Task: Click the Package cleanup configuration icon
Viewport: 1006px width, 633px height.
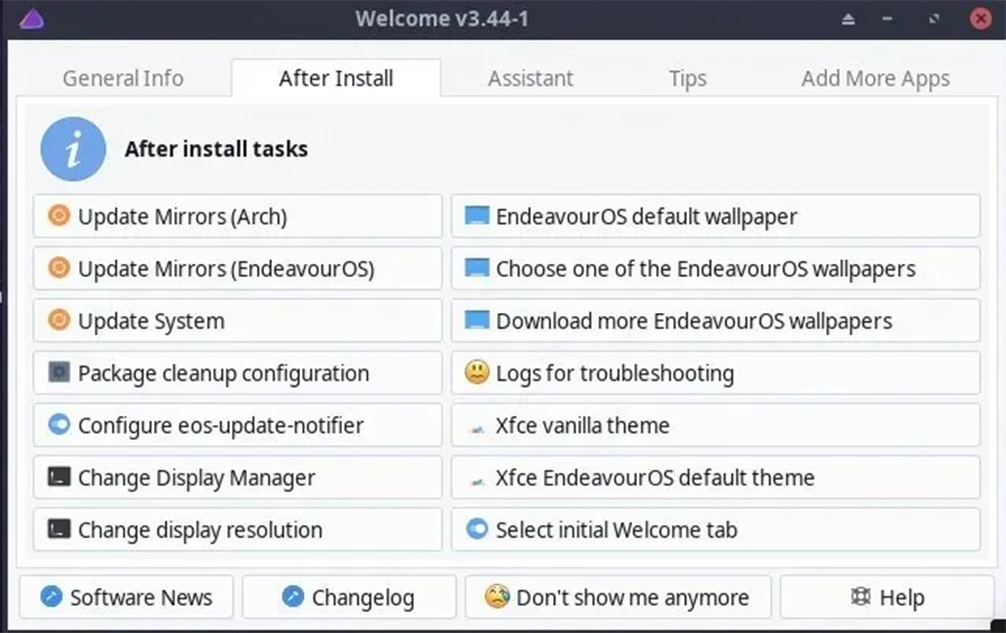Action: tap(59, 373)
